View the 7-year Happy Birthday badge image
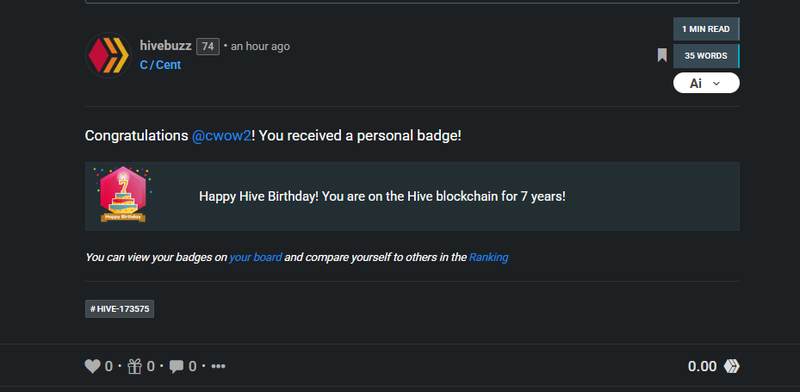800x392 pixels. pyautogui.click(x=123, y=194)
